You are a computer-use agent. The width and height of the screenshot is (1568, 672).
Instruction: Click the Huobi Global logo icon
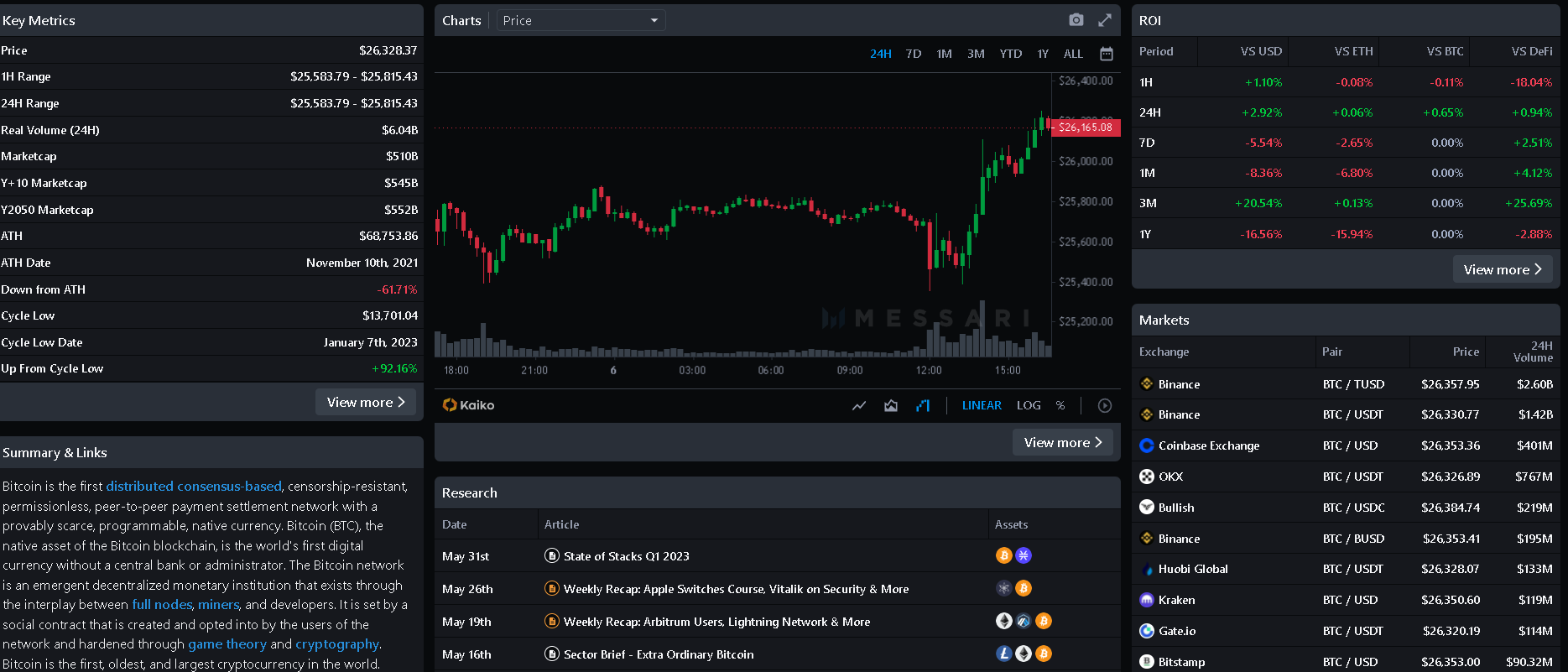(1147, 569)
